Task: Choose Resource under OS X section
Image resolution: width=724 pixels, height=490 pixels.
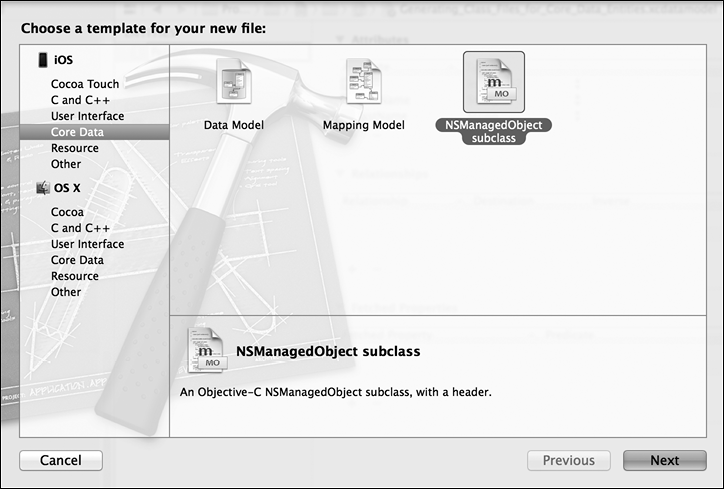Action: [x=75, y=276]
